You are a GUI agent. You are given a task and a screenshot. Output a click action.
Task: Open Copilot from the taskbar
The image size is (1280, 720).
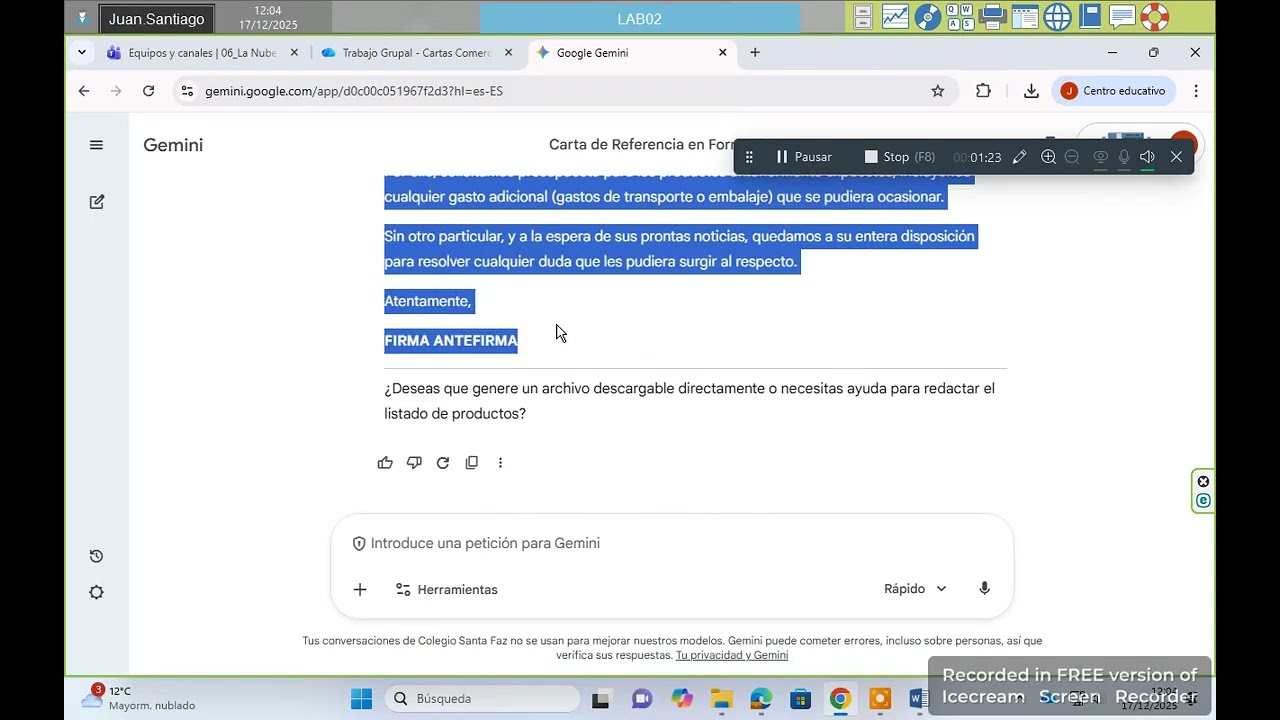[682, 699]
